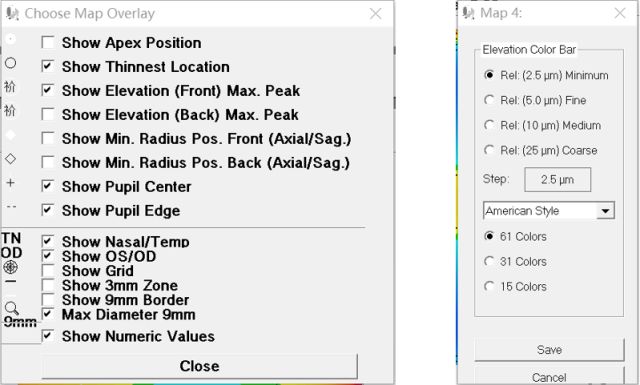Screen dimensions: 640x385
Task: Click the OD eye label icon
Action: coord(11,253)
